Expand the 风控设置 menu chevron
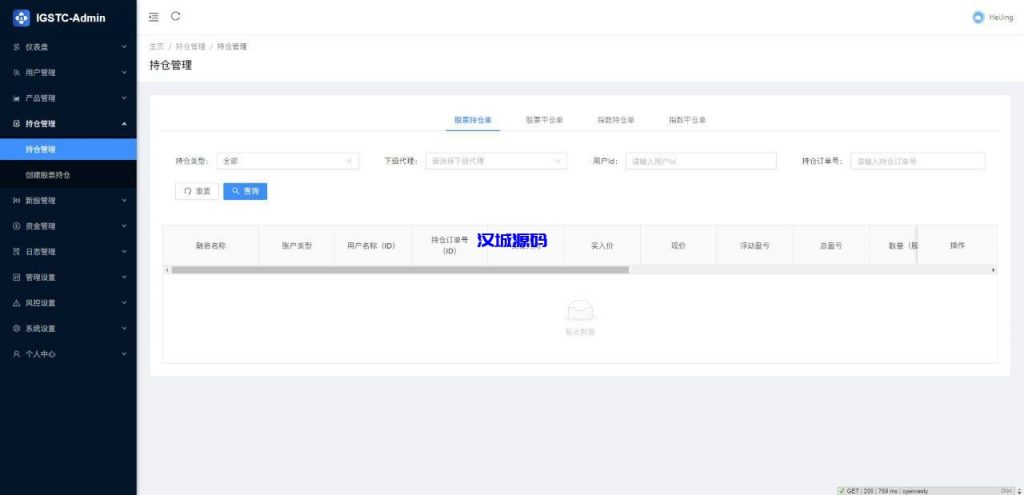Screen dimensions: 1024x495 pos(124,303)
